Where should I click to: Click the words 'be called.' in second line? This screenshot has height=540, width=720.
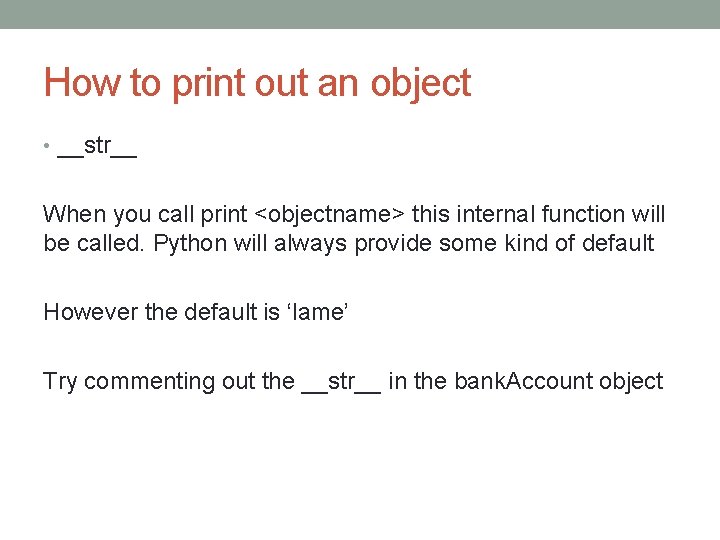coord(94,243)
